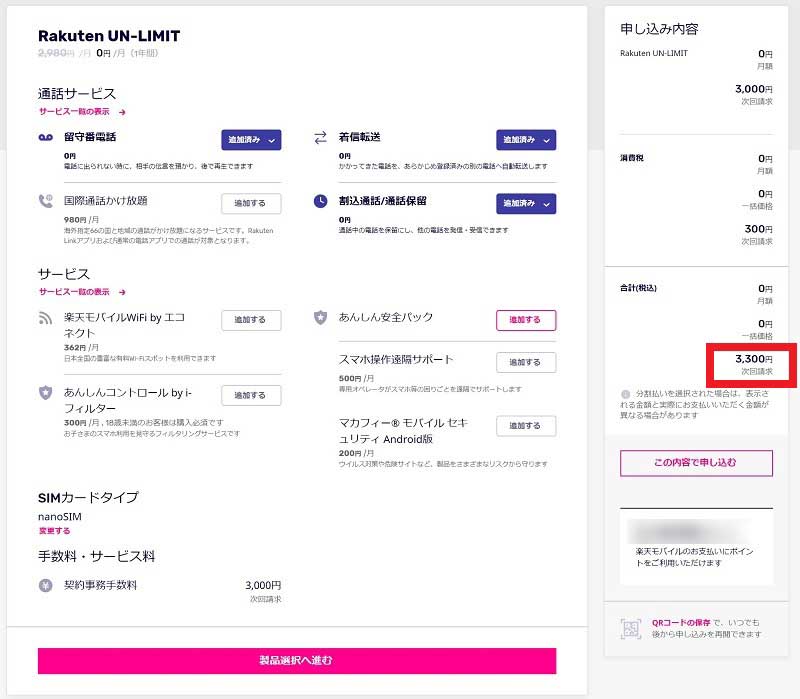Click the 手数料・サービス料 heading
Screen dimensions: 800x699
pos(96,556)
